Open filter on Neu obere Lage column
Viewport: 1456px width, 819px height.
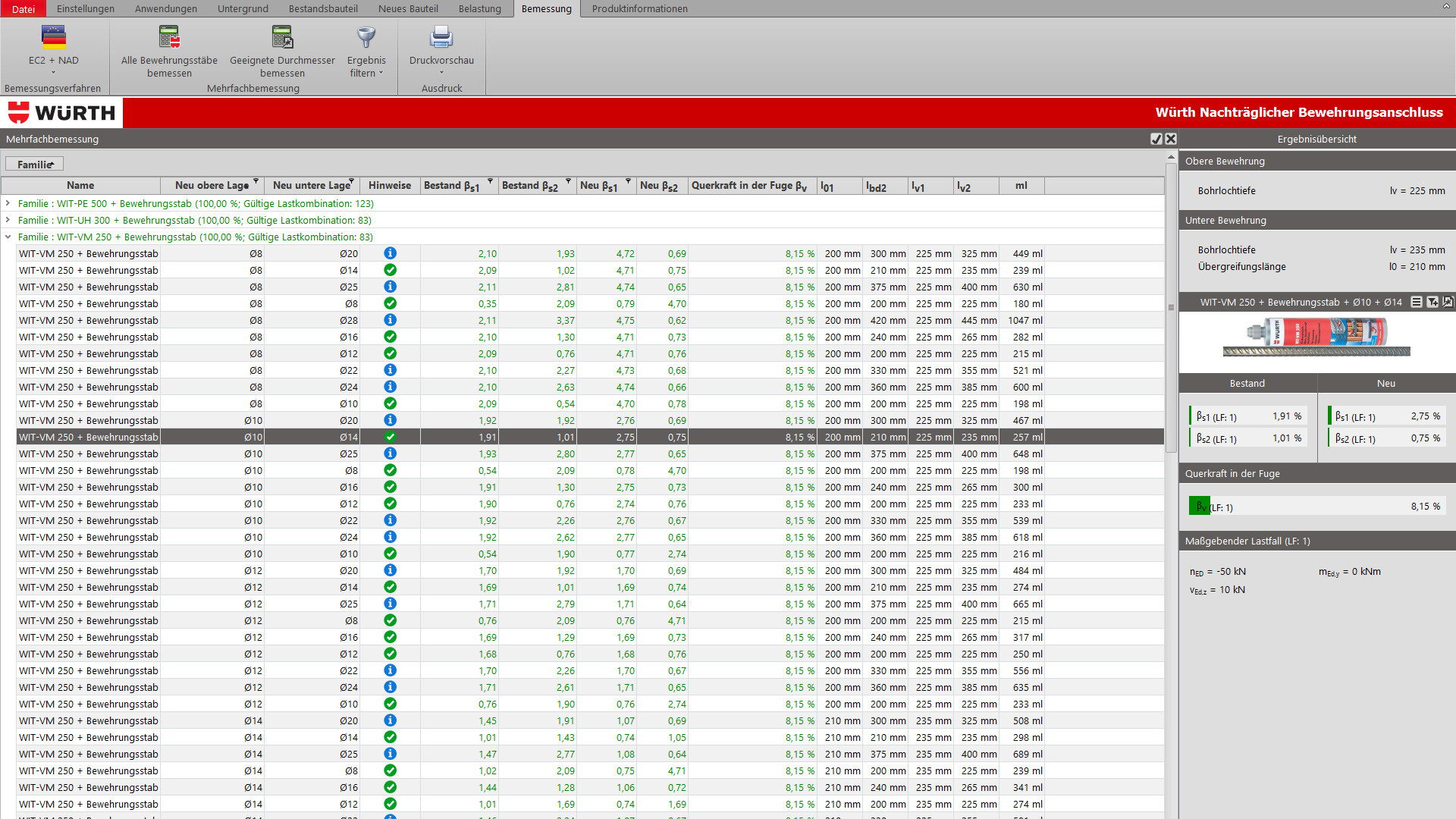256,181
